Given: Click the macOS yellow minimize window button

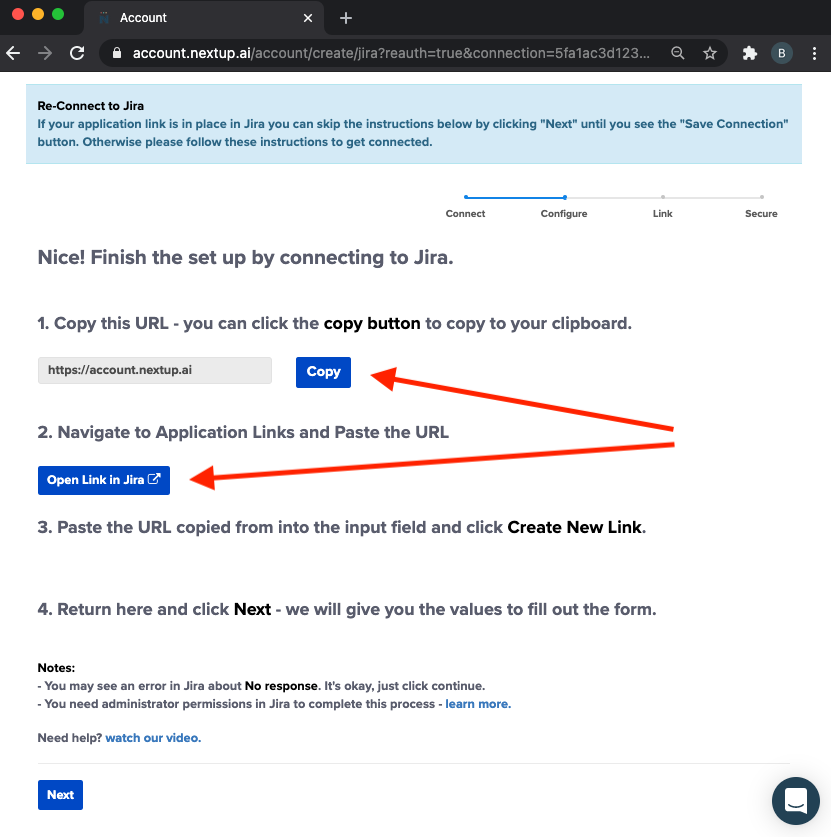Looking at the screenshot, I should [x=38, y=14].
